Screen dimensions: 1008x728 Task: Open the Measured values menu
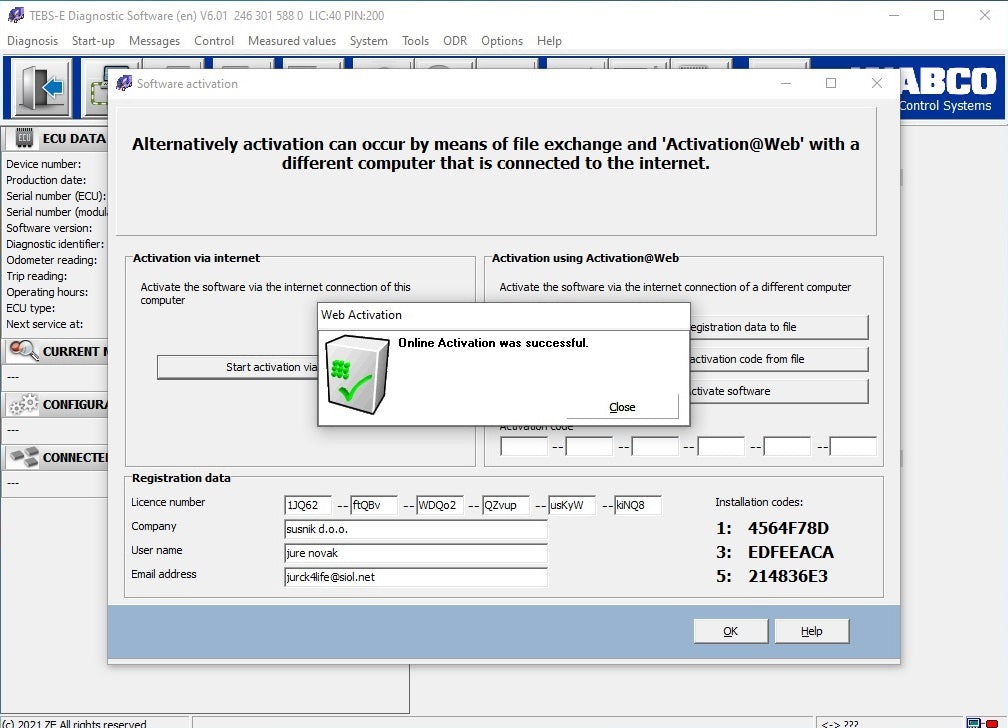[292, 41]
